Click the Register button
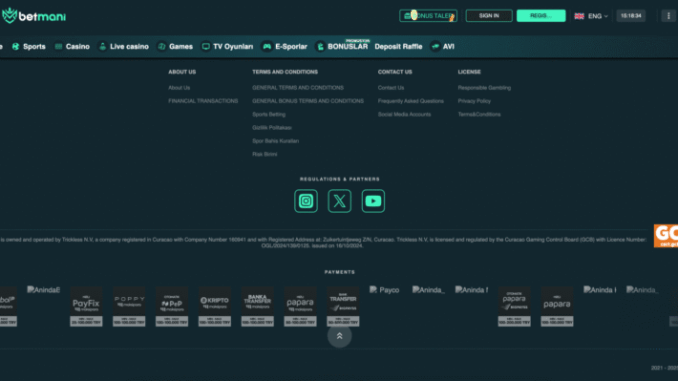 click(x=541, y=16)
